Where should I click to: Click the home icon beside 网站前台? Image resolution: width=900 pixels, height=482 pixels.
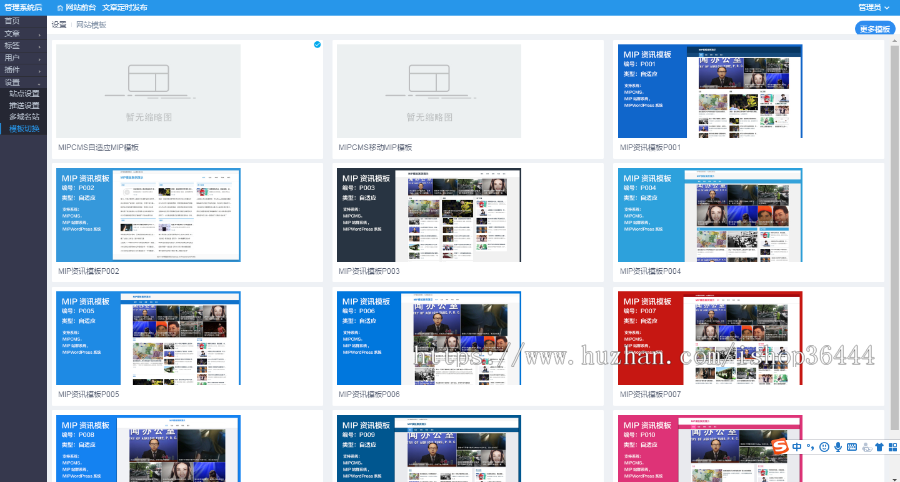point(60,7)
